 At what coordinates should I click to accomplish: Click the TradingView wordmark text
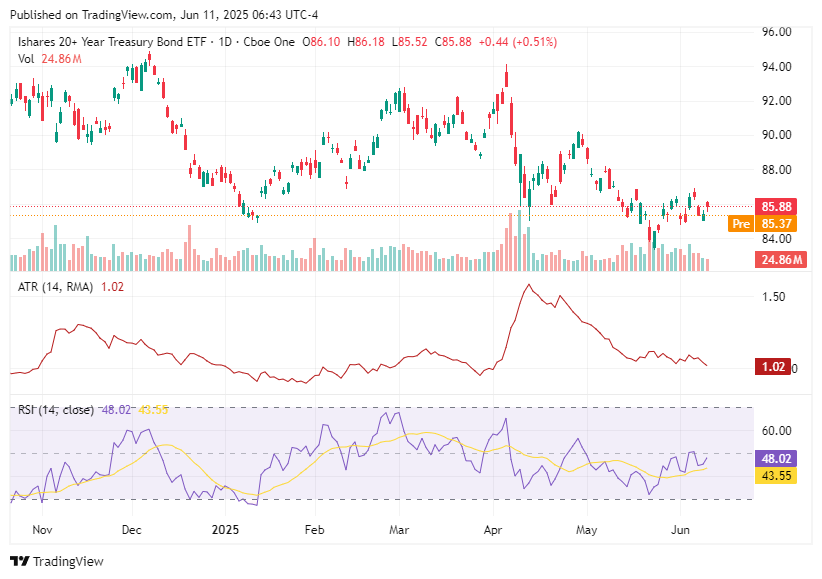point(68,561)
